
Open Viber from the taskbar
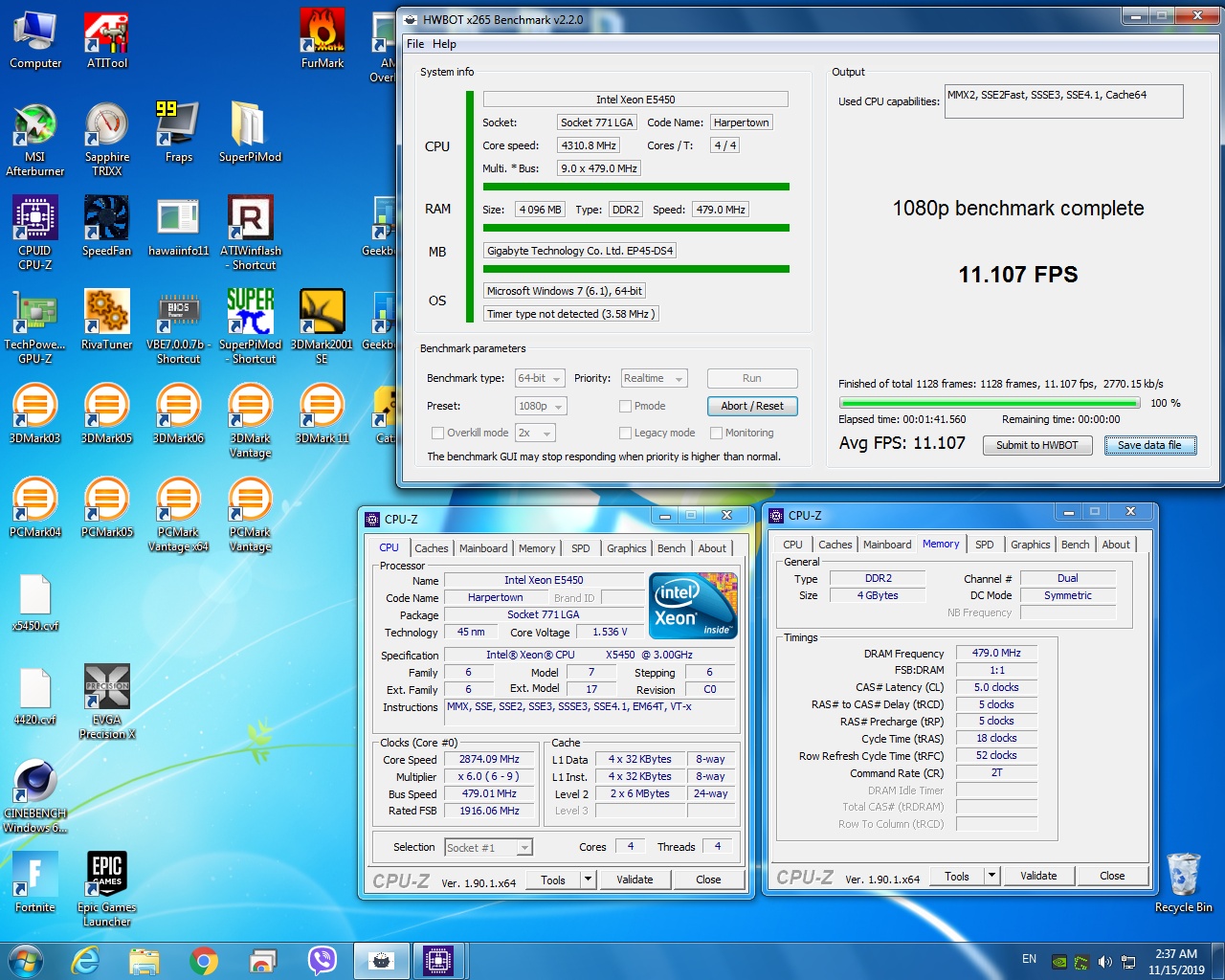coord(323,960)
